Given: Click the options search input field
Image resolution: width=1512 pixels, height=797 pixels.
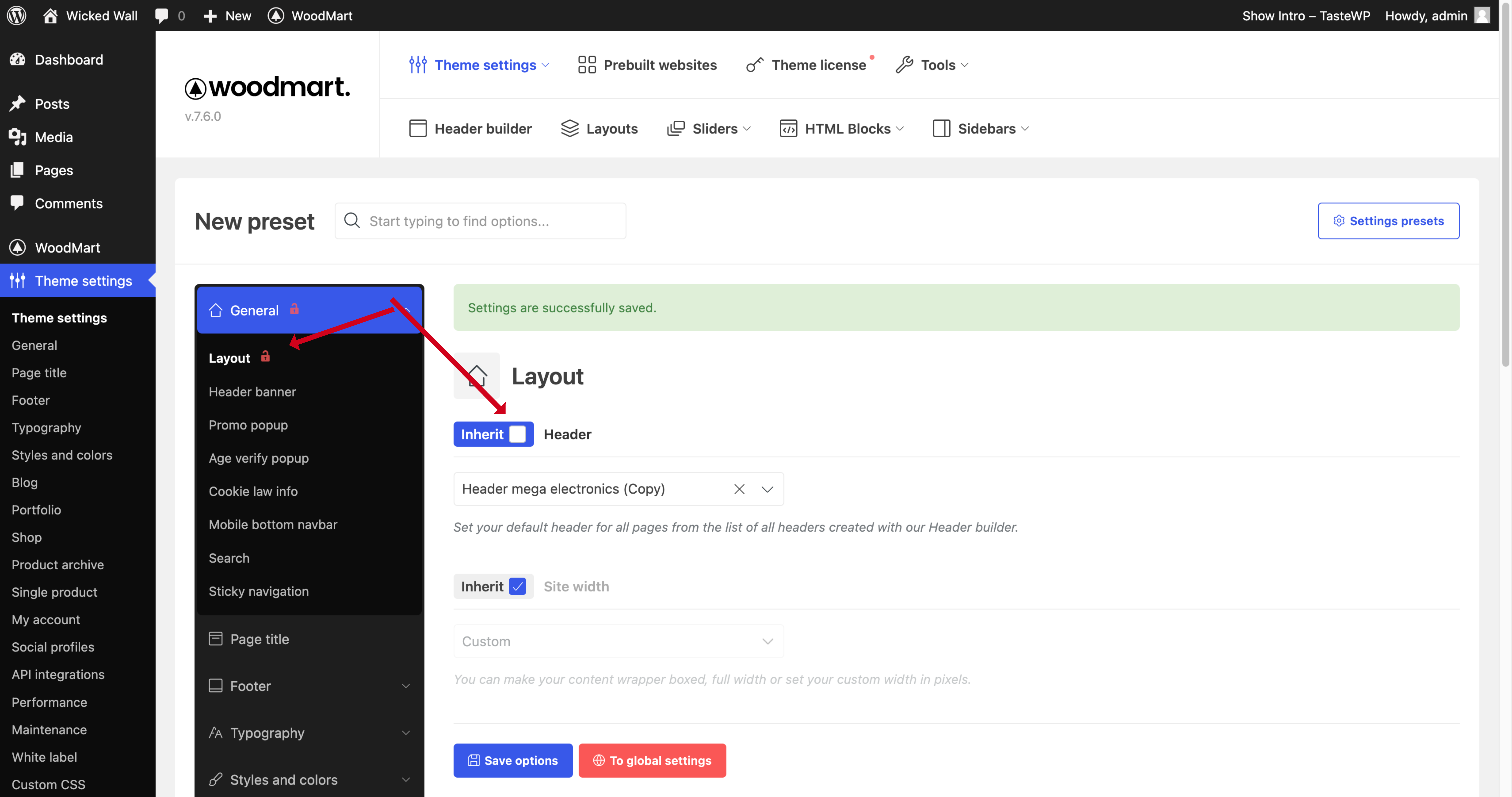Looking at the screenshot, I should click(480, 221).
